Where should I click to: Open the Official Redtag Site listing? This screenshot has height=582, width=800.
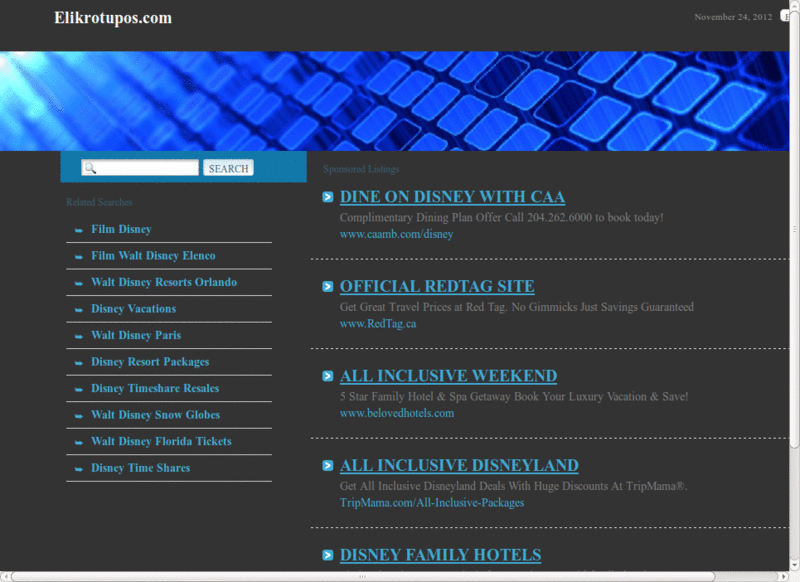coord(437,287)
